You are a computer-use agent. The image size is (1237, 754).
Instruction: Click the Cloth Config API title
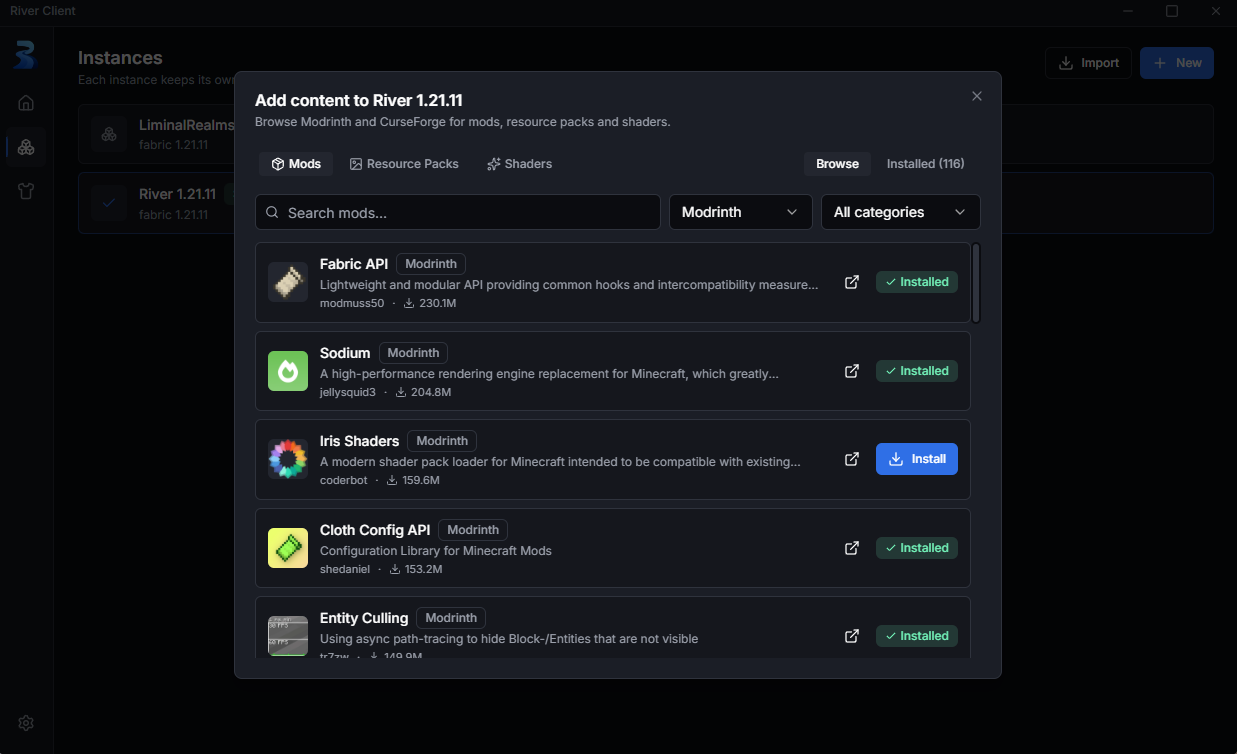375,530
